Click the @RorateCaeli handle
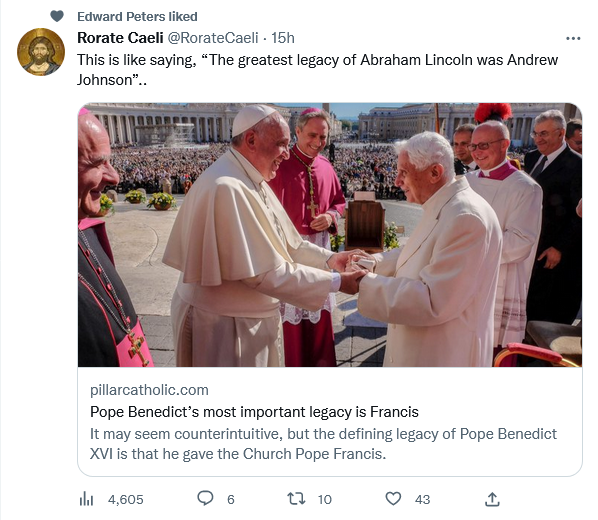 pyautogui.click(x=213, y=38)
